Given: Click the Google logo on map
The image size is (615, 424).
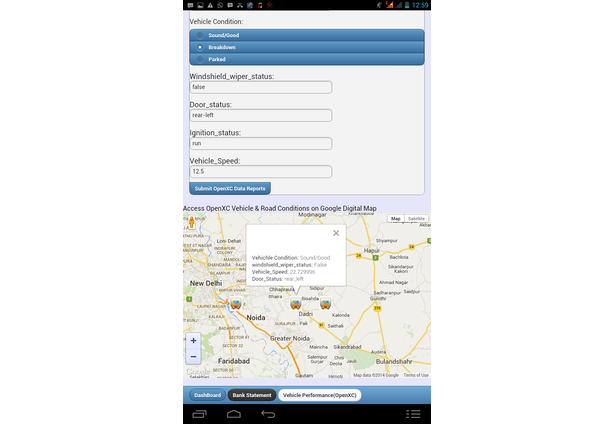Looking at the screenshot, I should pos(198,371).
